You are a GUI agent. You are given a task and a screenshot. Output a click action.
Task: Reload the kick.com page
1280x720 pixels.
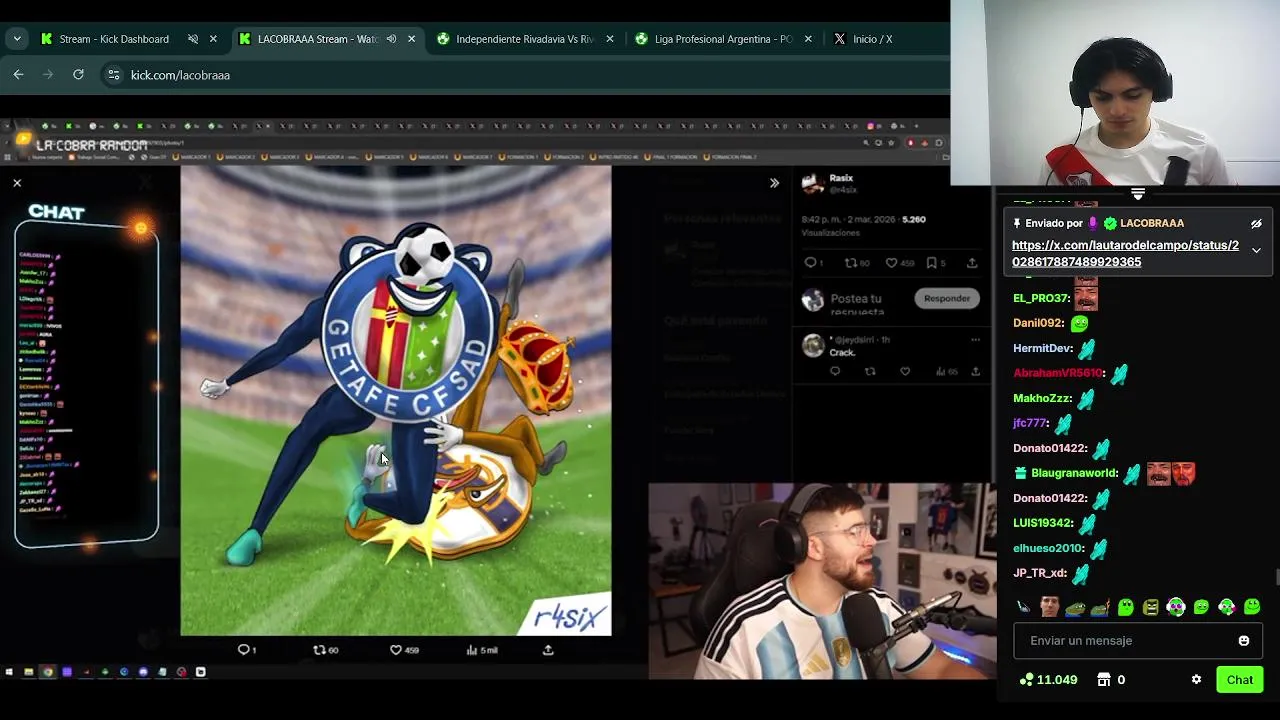click(x=78, y=74)
